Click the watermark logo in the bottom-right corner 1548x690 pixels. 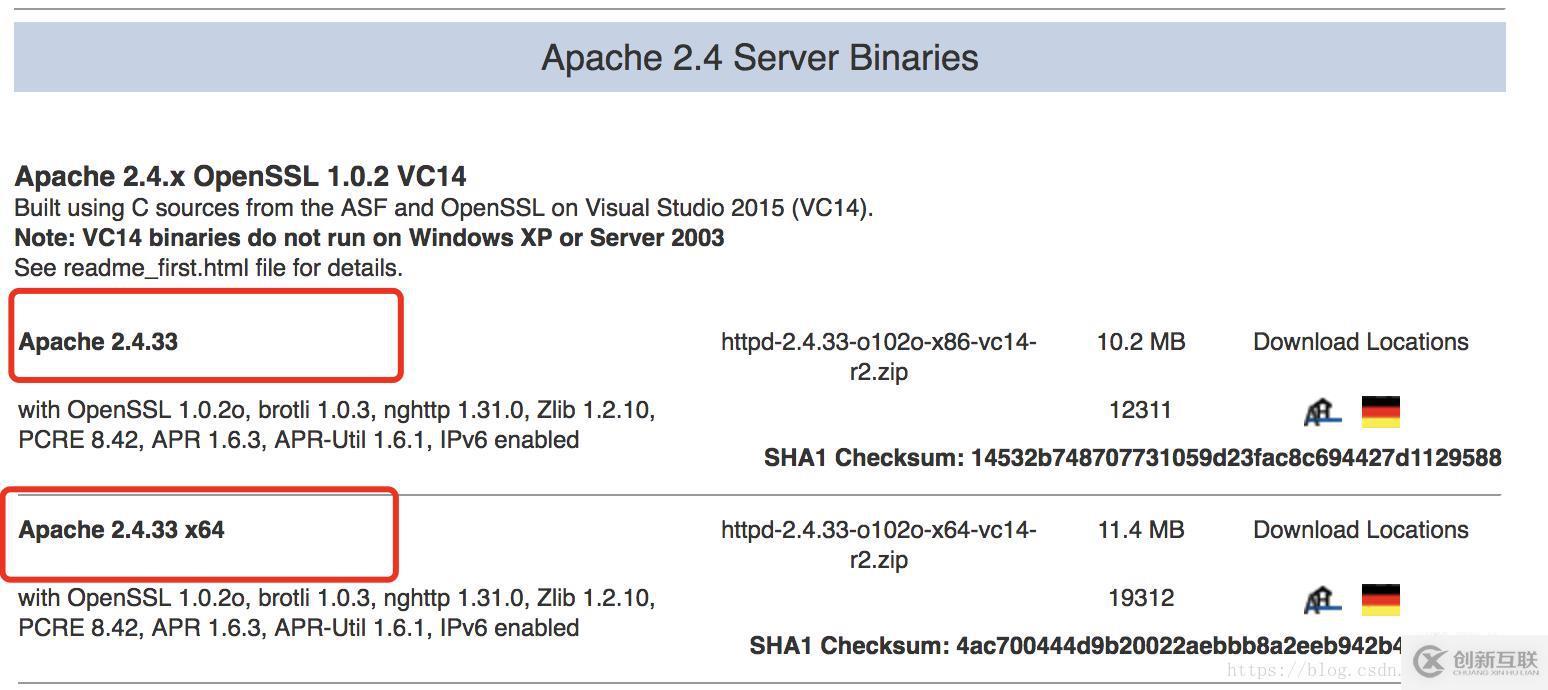[1476, 662]
